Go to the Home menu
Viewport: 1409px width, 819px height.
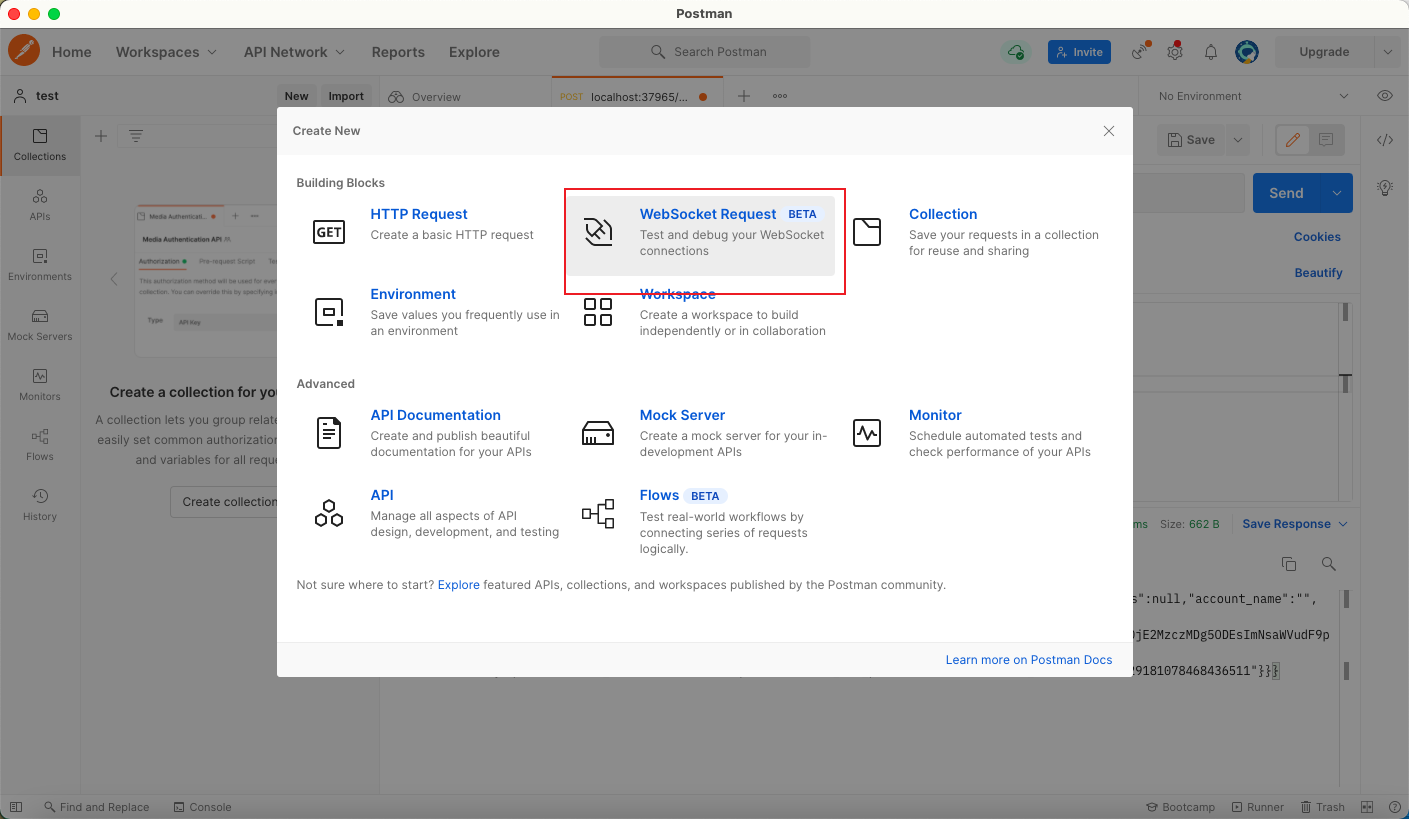[x=71, y=52]
